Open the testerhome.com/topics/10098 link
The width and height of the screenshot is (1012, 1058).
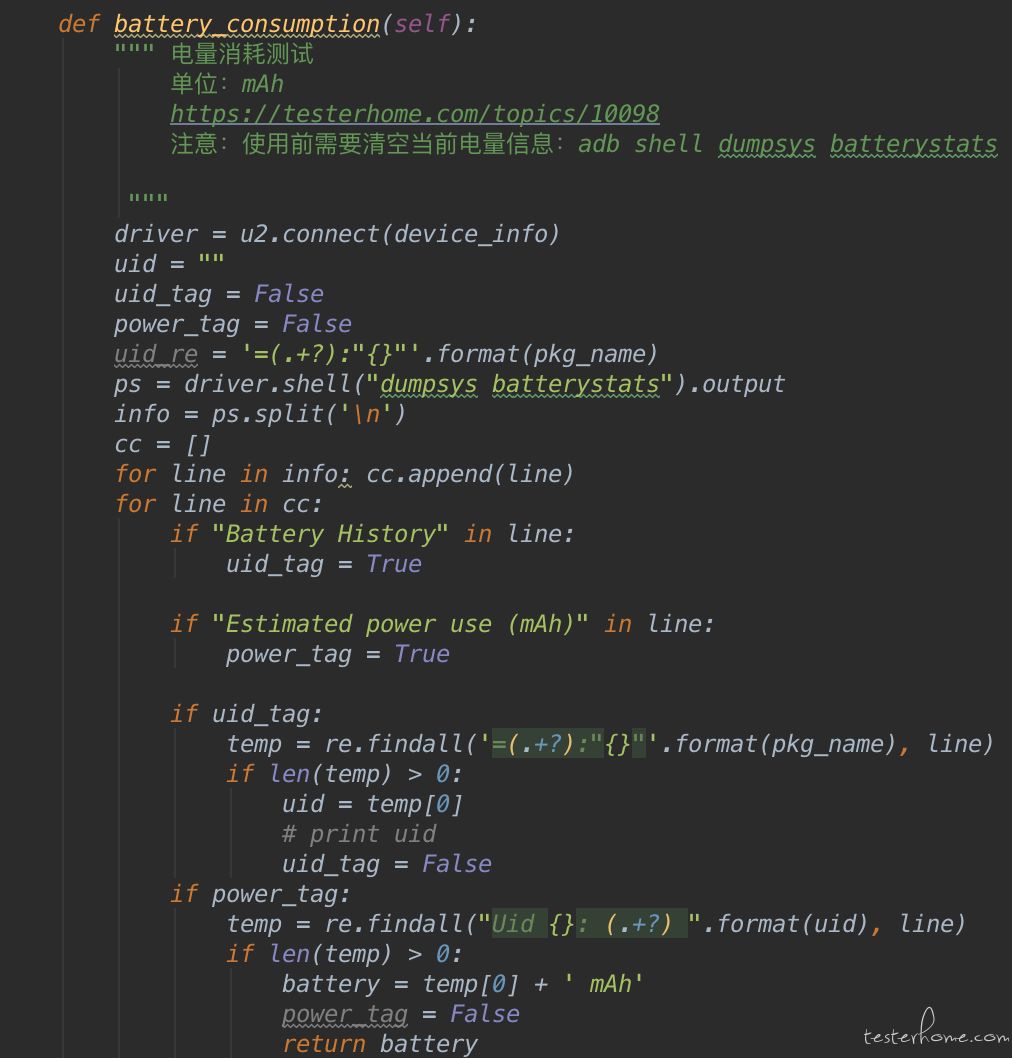[414, 113]
